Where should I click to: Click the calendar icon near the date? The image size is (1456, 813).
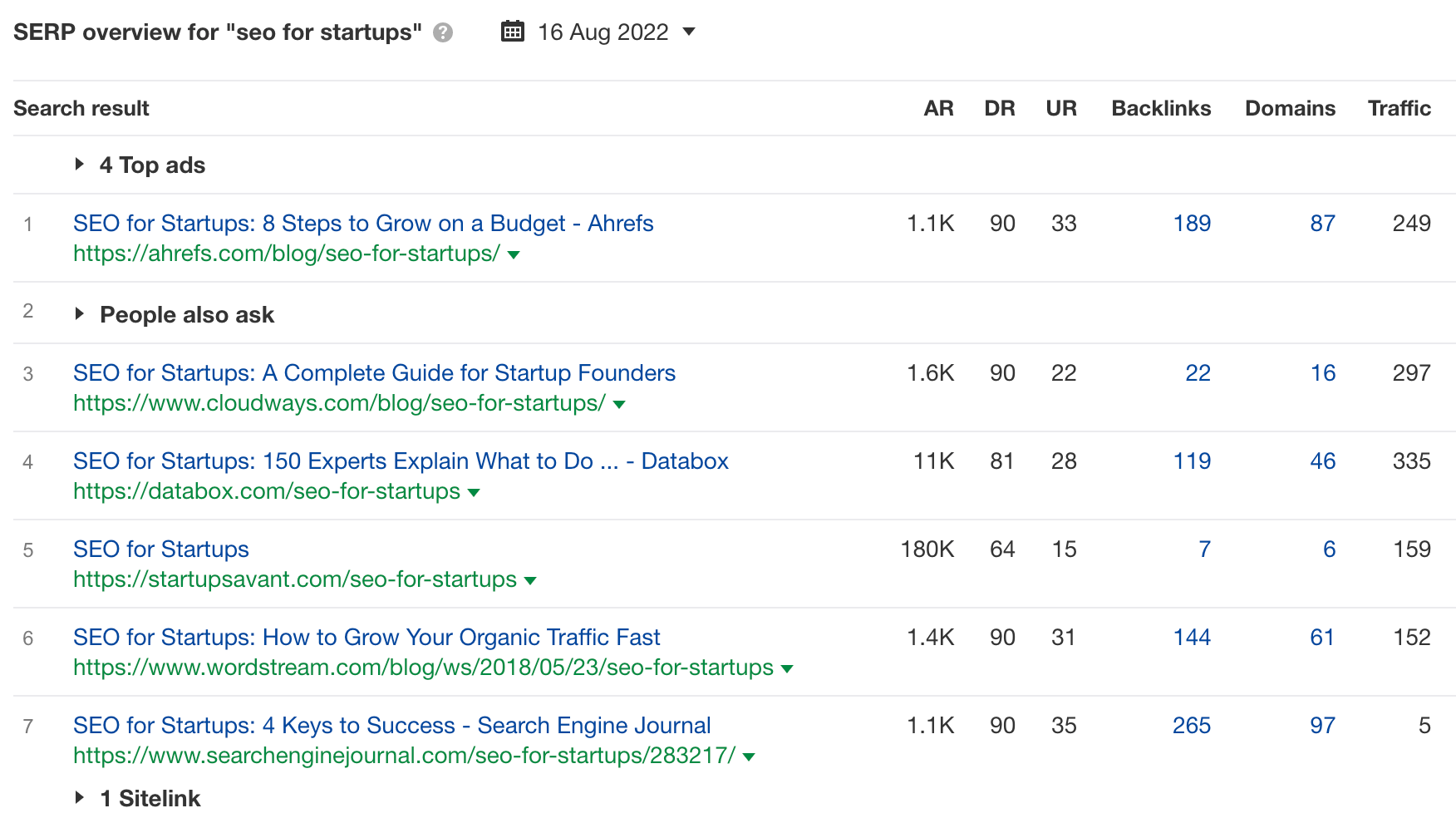(513, 31)
